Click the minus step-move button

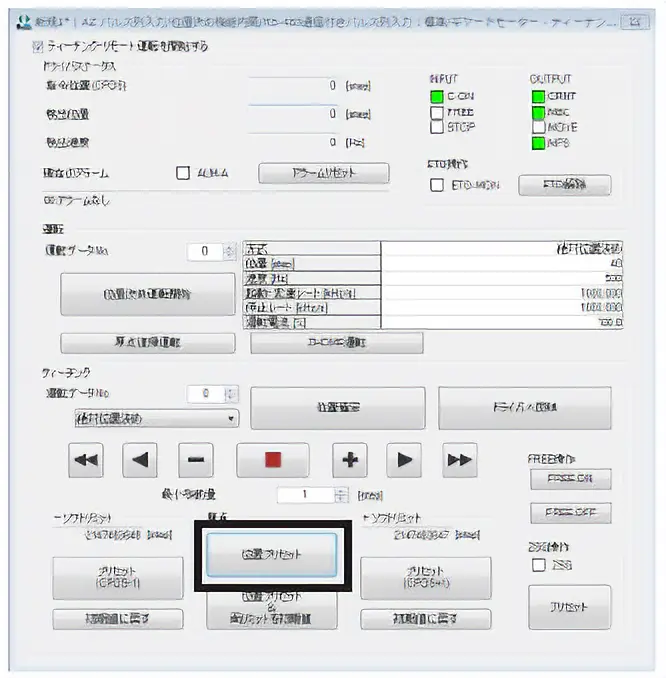(196, 460)
